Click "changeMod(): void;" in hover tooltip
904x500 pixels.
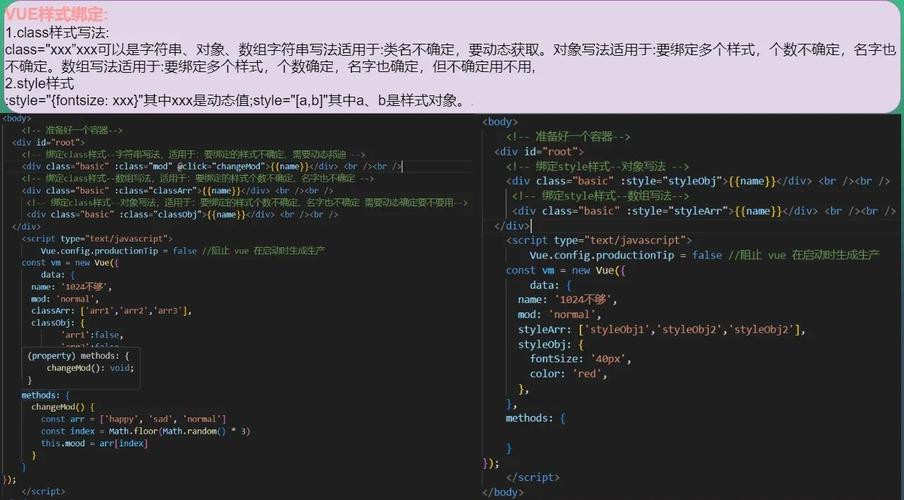pyautogui.click(x=91, y=367)
